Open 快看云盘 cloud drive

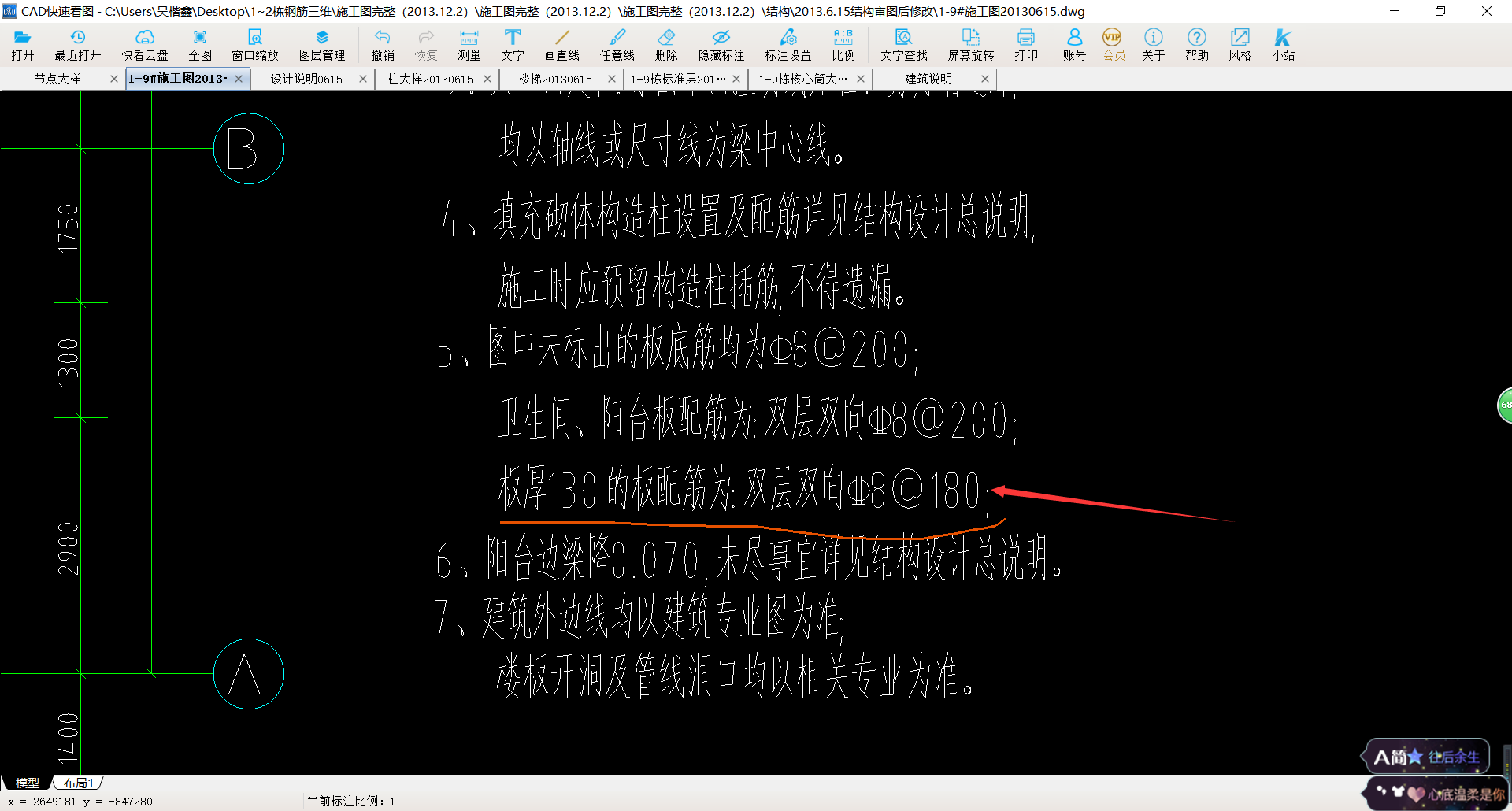click(145, 45)
